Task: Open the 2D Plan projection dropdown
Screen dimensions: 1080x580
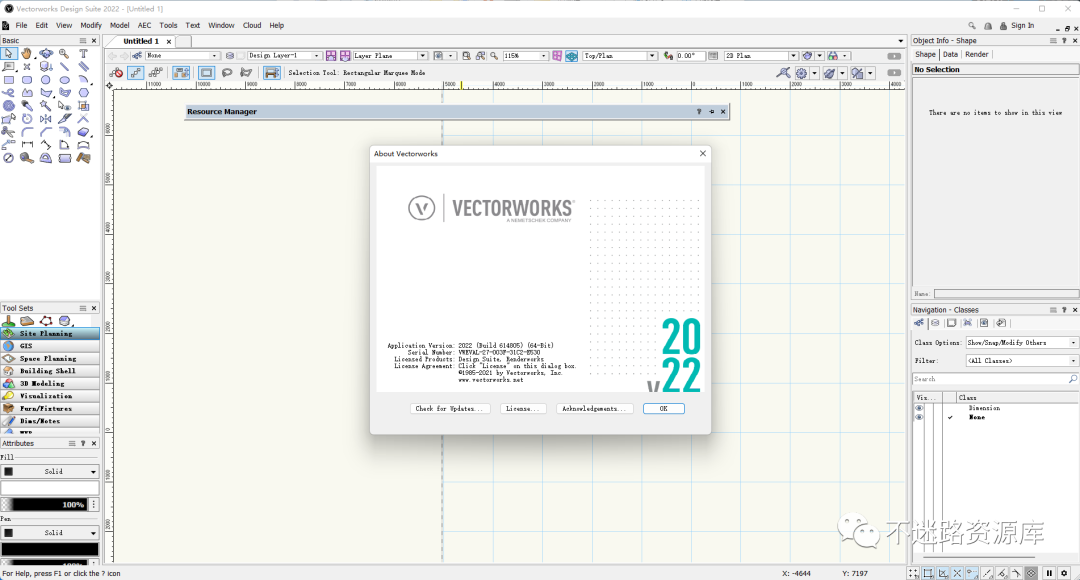Action: coord(760,56)
